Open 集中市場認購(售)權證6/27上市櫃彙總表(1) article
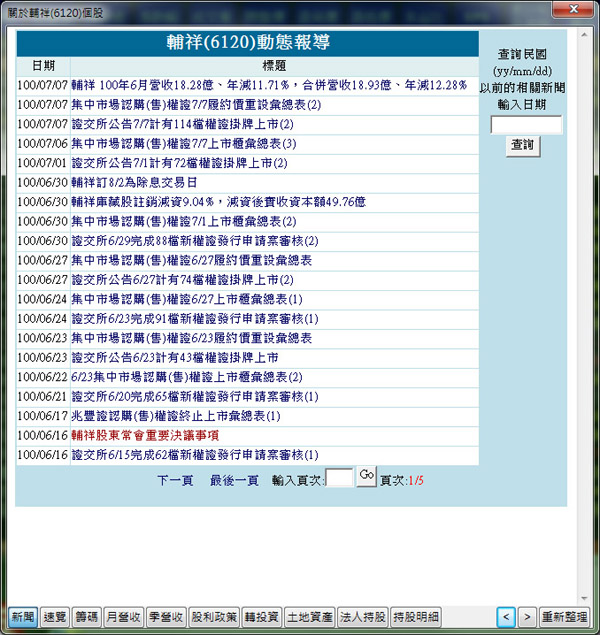The width and height of the screenshot is (600, 635). [187, 299]
